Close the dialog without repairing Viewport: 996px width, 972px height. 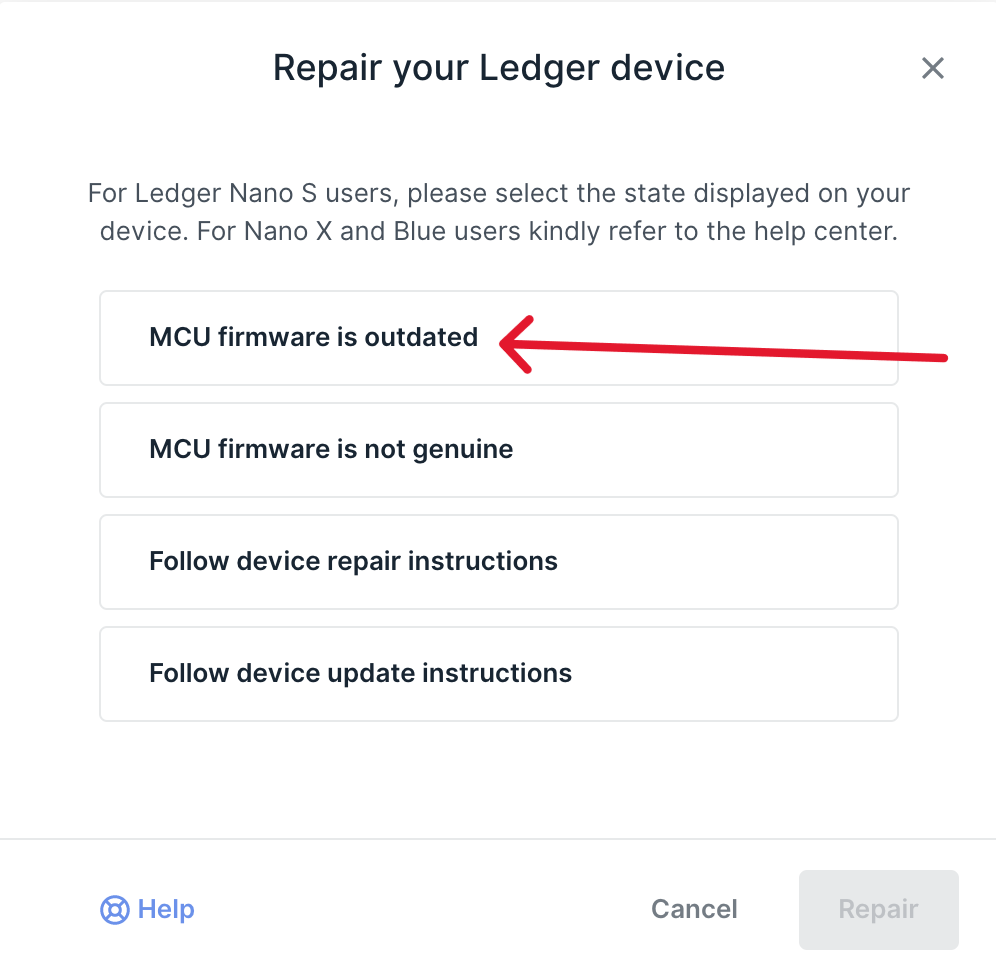[694, 909]
